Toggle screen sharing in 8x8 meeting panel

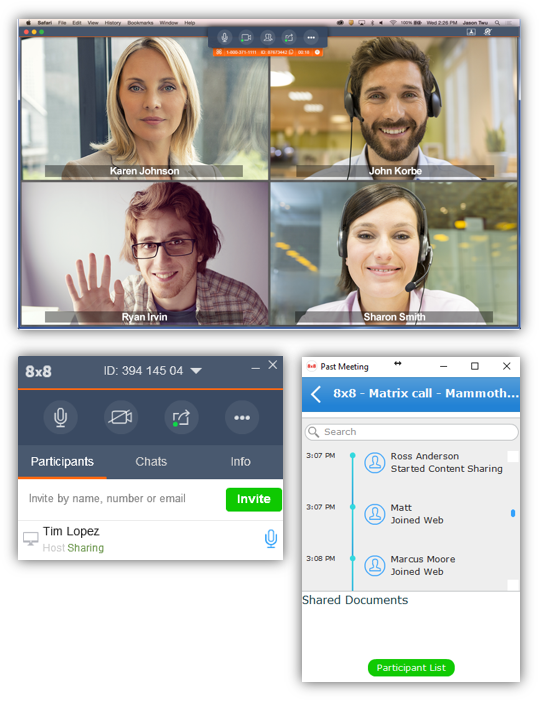pyautogui.click(x=181, y=417)
